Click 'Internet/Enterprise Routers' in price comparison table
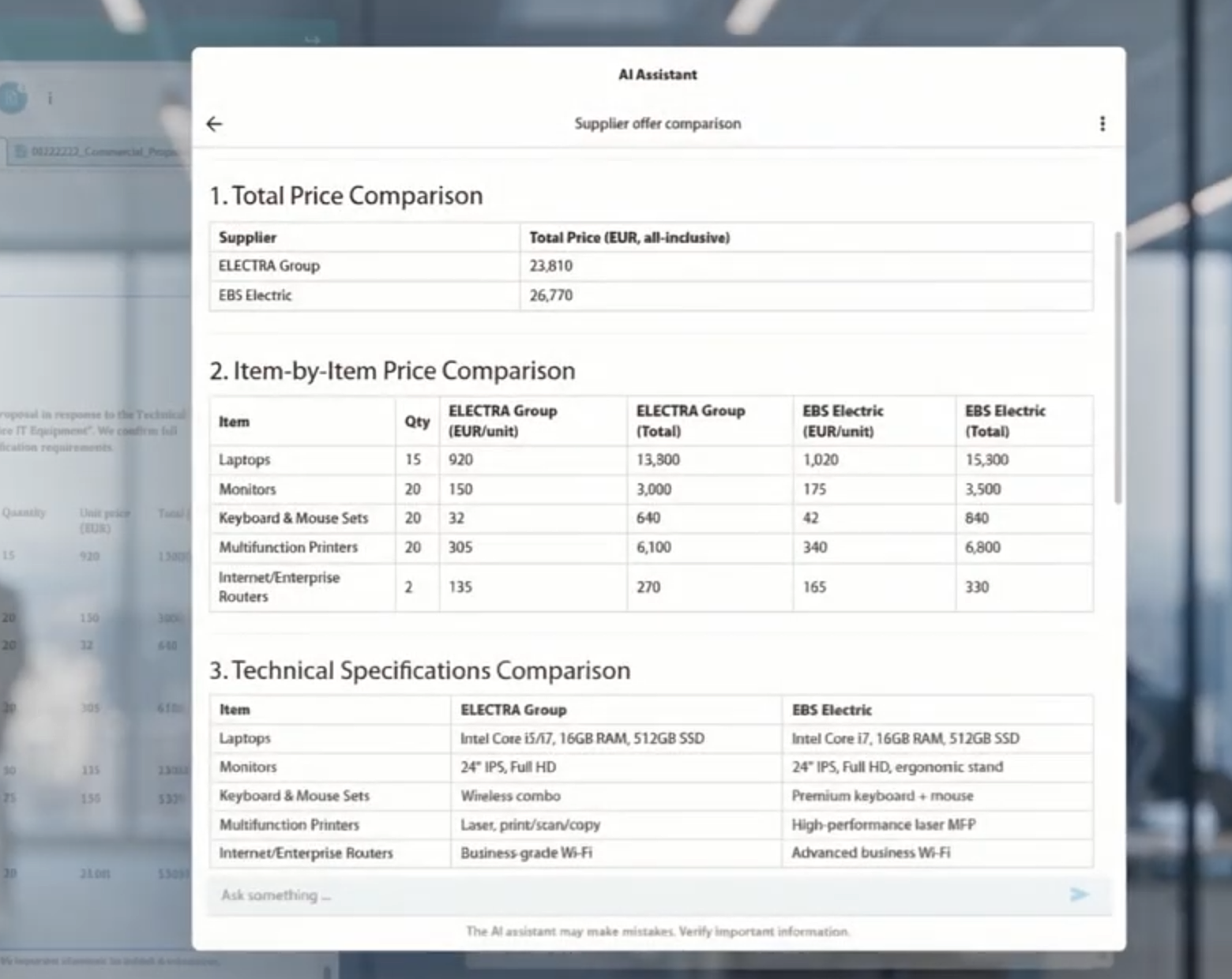 coord(280,587)
